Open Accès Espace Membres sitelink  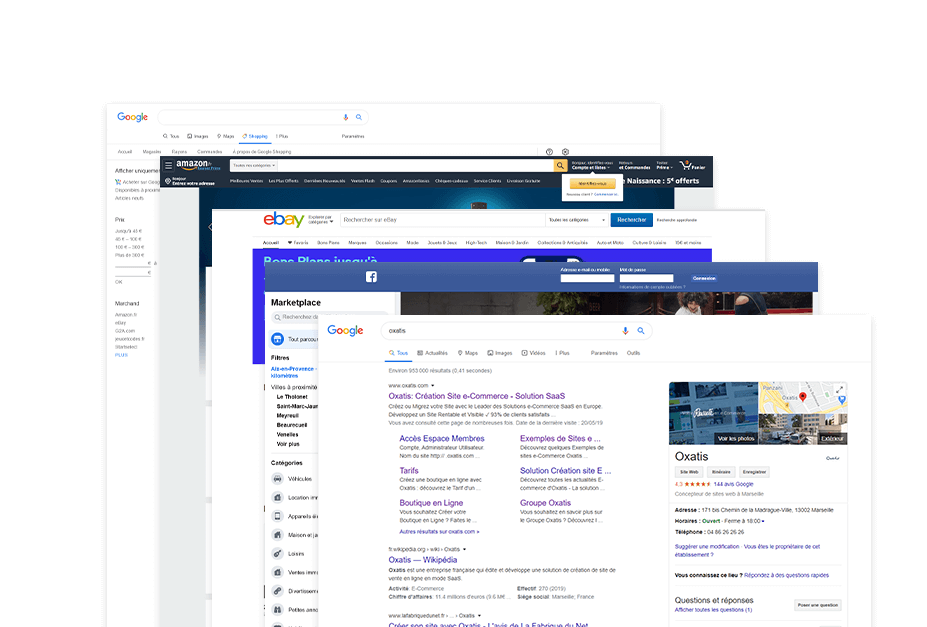coord(442,438)
